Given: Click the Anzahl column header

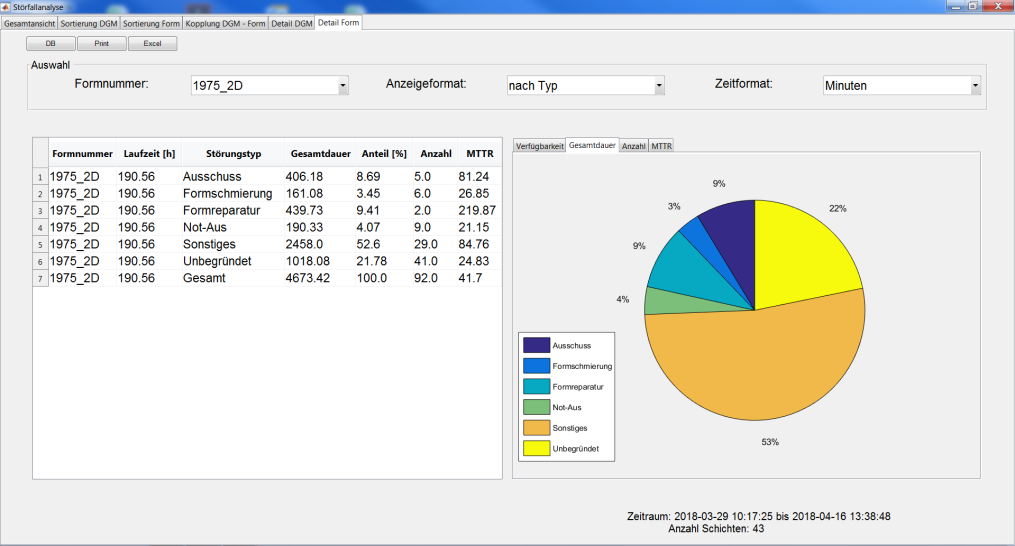Looking at the screenshot, I should (x=436, y=154).
